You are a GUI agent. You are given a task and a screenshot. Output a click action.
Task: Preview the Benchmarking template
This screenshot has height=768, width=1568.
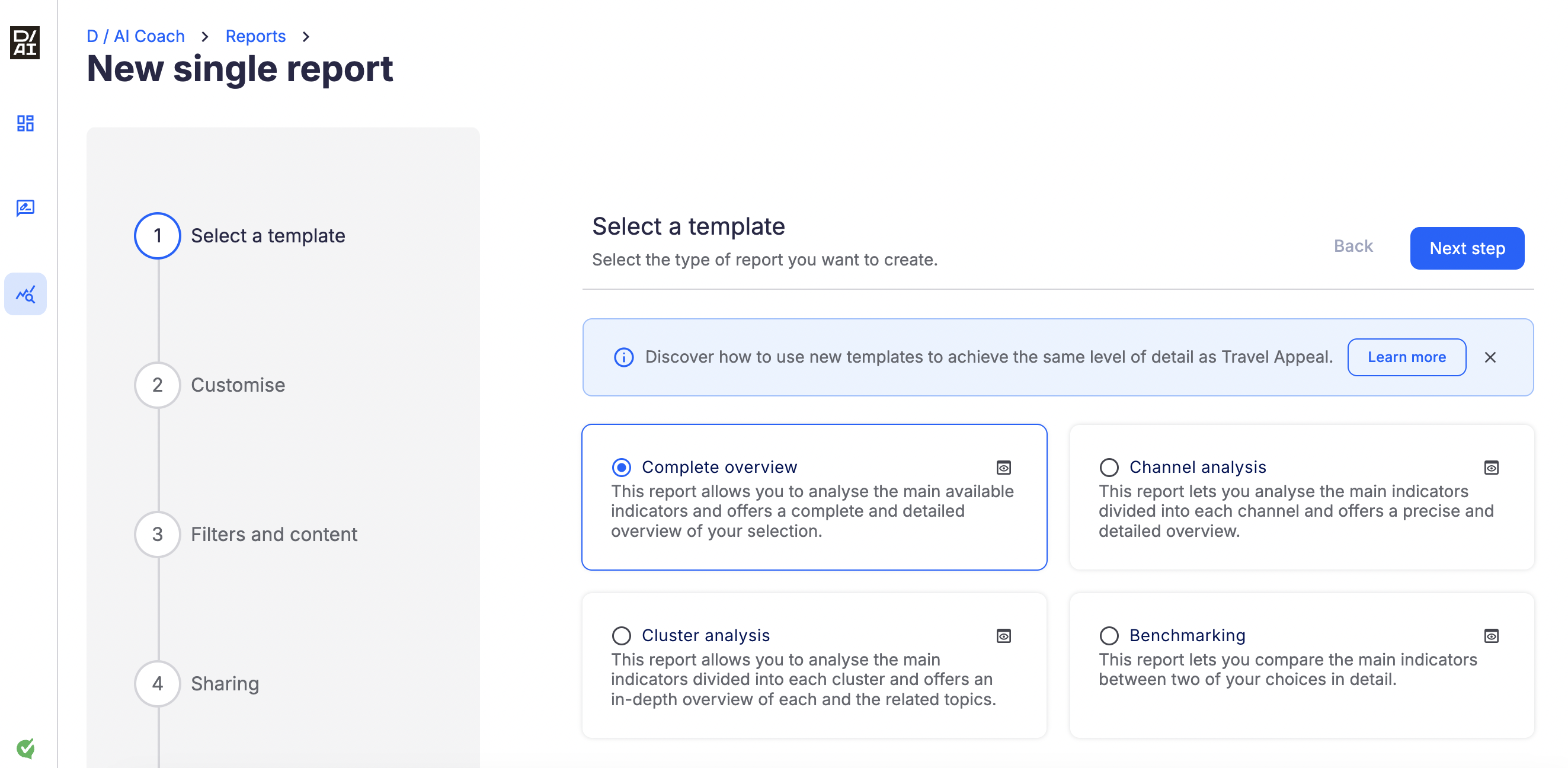click(1492, 636)
